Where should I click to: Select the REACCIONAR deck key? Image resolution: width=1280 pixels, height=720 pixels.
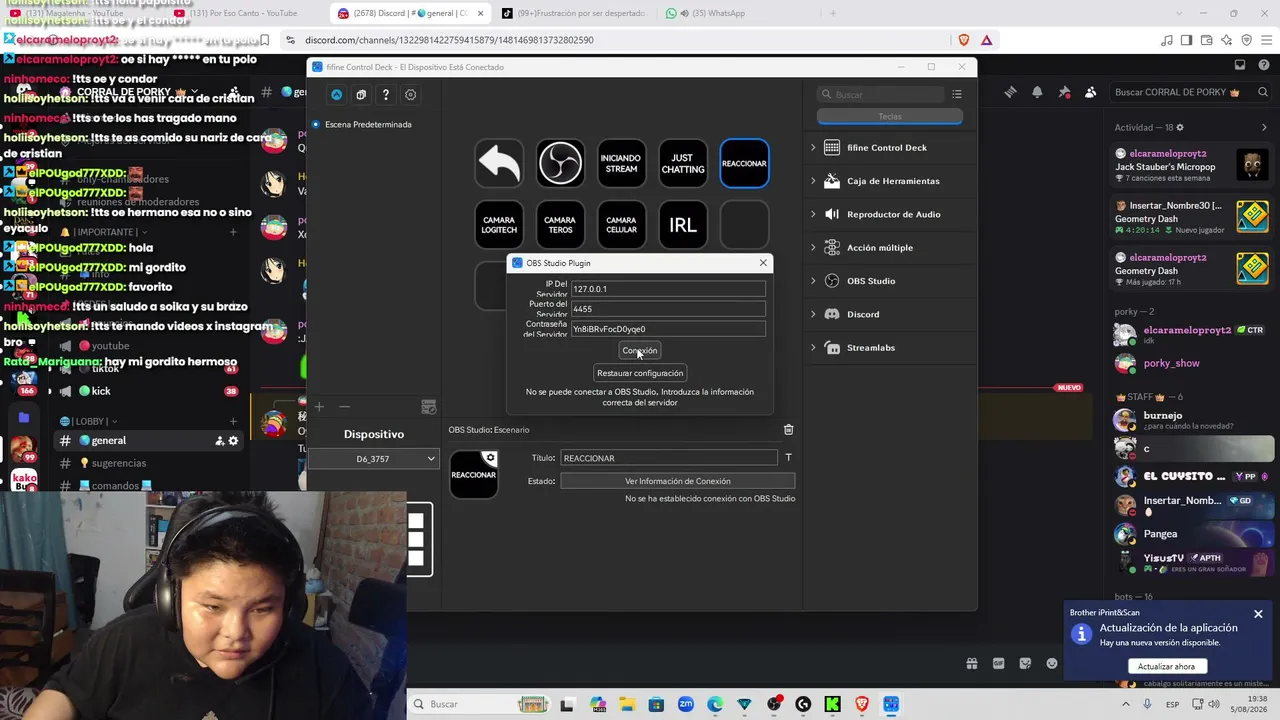744,163
